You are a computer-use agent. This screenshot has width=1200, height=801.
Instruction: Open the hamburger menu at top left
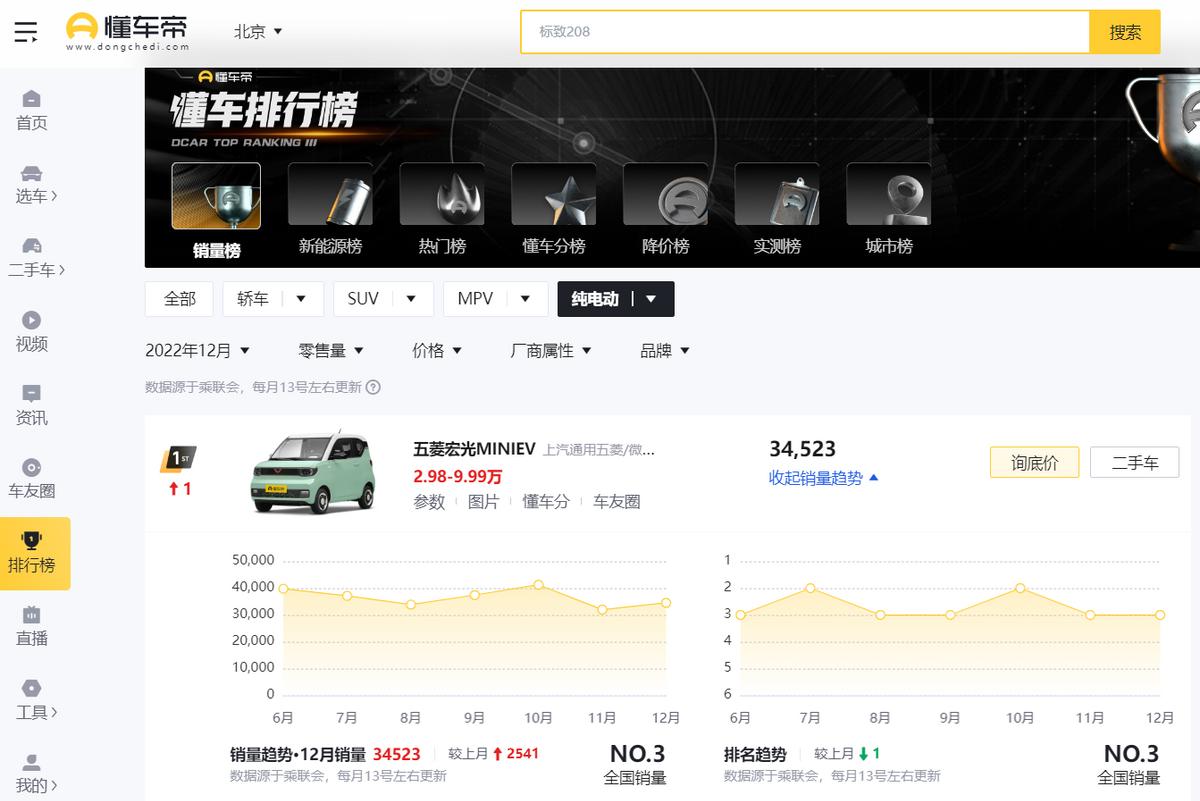pyautogui.click(x=27, y=31)
